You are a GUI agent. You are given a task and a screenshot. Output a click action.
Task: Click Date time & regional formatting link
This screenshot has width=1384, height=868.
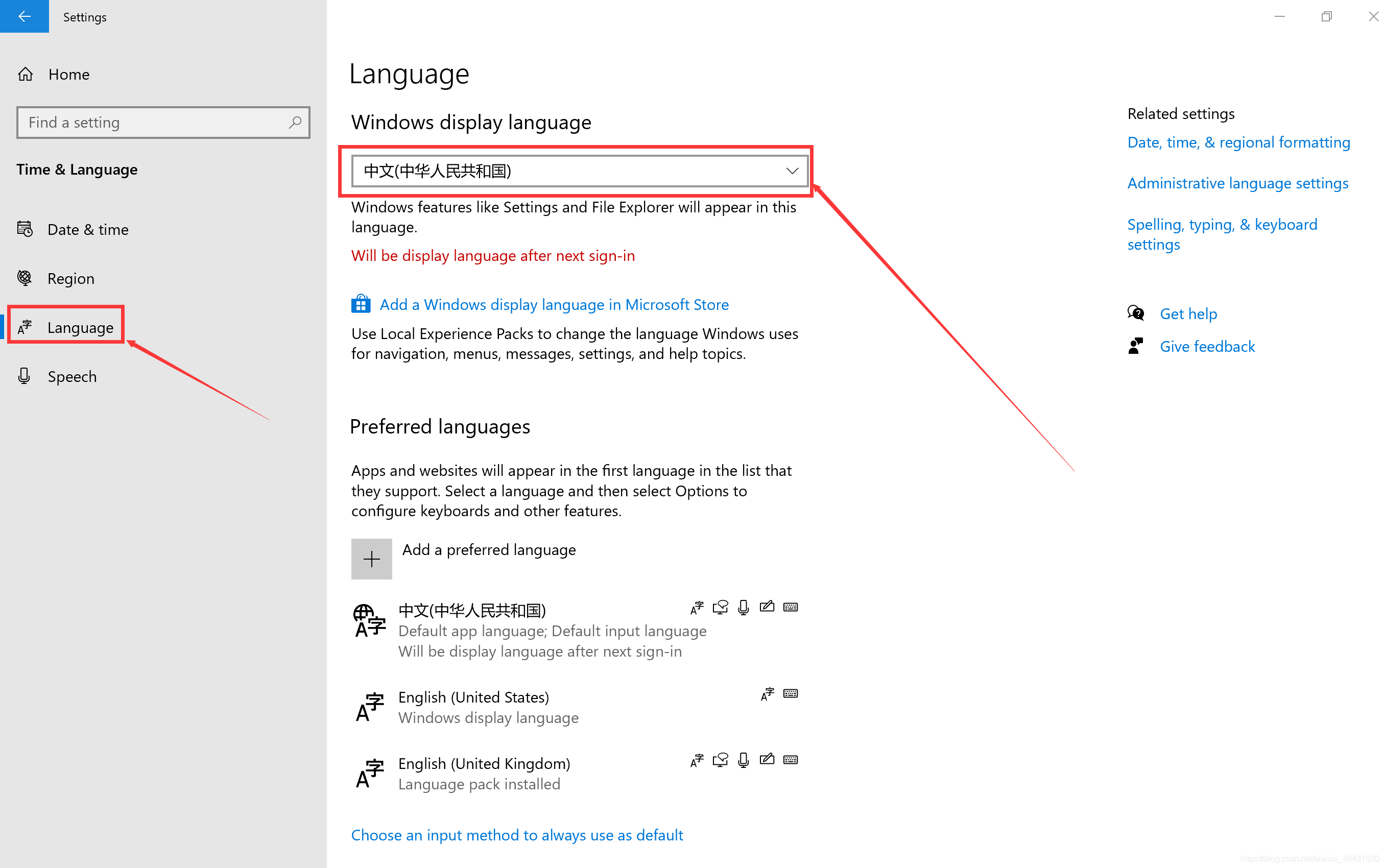[x=1238, y=142]
